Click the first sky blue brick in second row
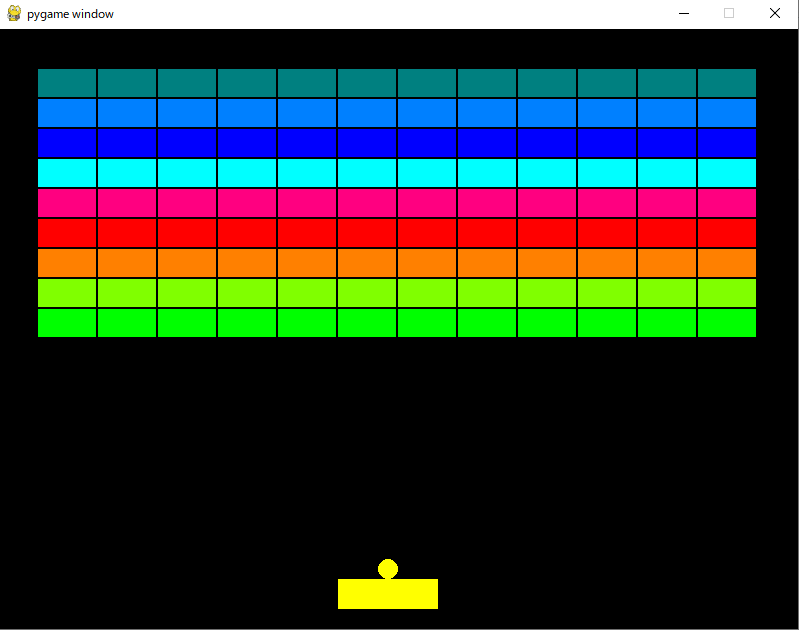Image resolution: width=799 pixels, height=630 pixels. (67, 113)
